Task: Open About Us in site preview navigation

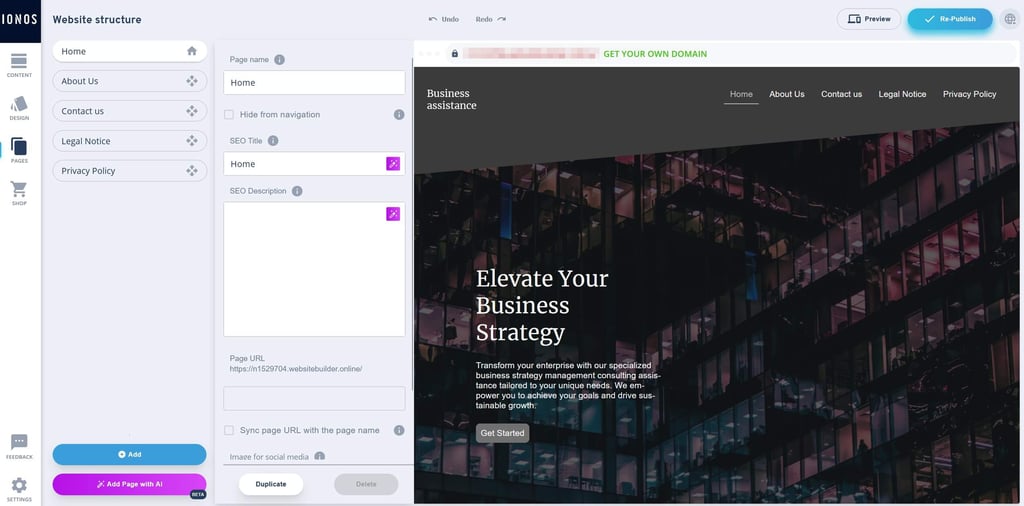Action: 786,94
